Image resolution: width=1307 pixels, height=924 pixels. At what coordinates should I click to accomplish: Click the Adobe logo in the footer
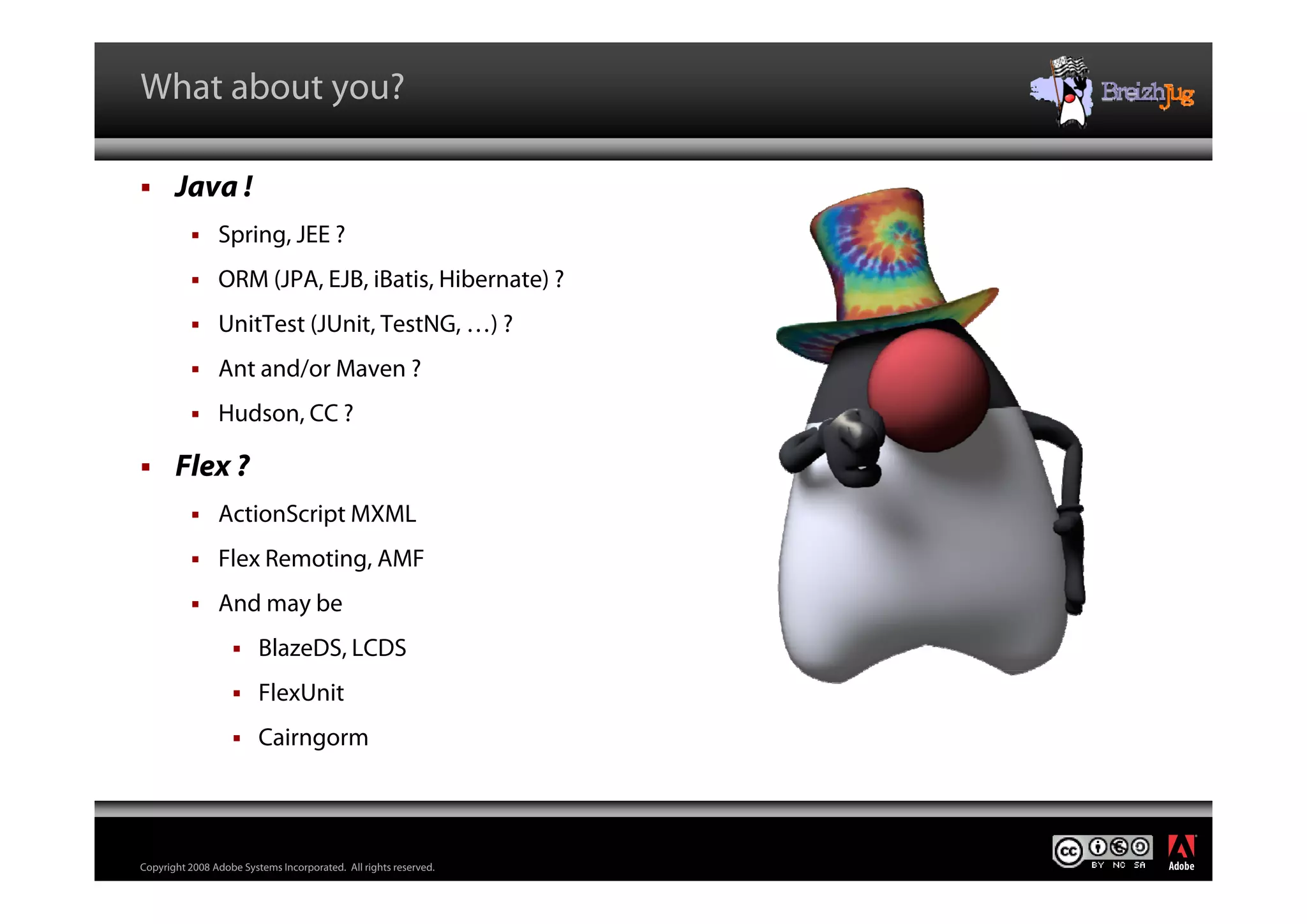pyautogui.click(x=1181, y=853)
